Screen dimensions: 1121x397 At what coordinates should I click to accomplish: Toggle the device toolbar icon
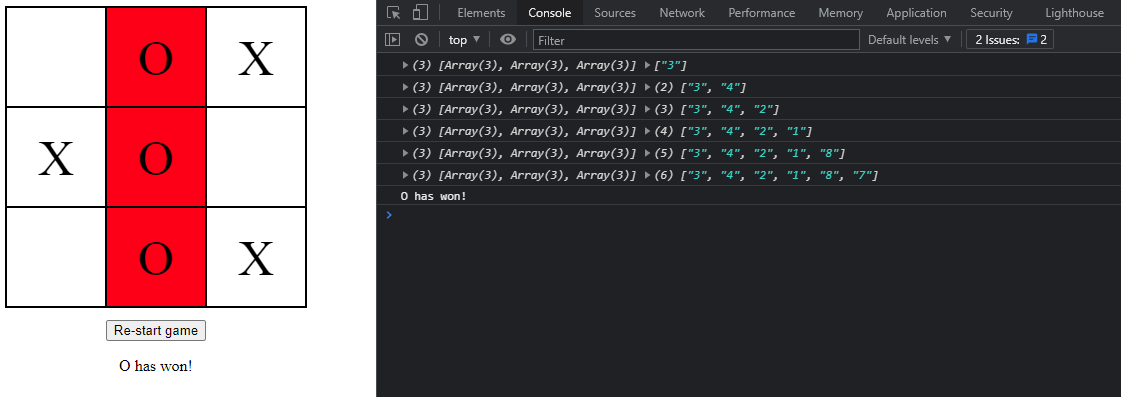[420, 12]
